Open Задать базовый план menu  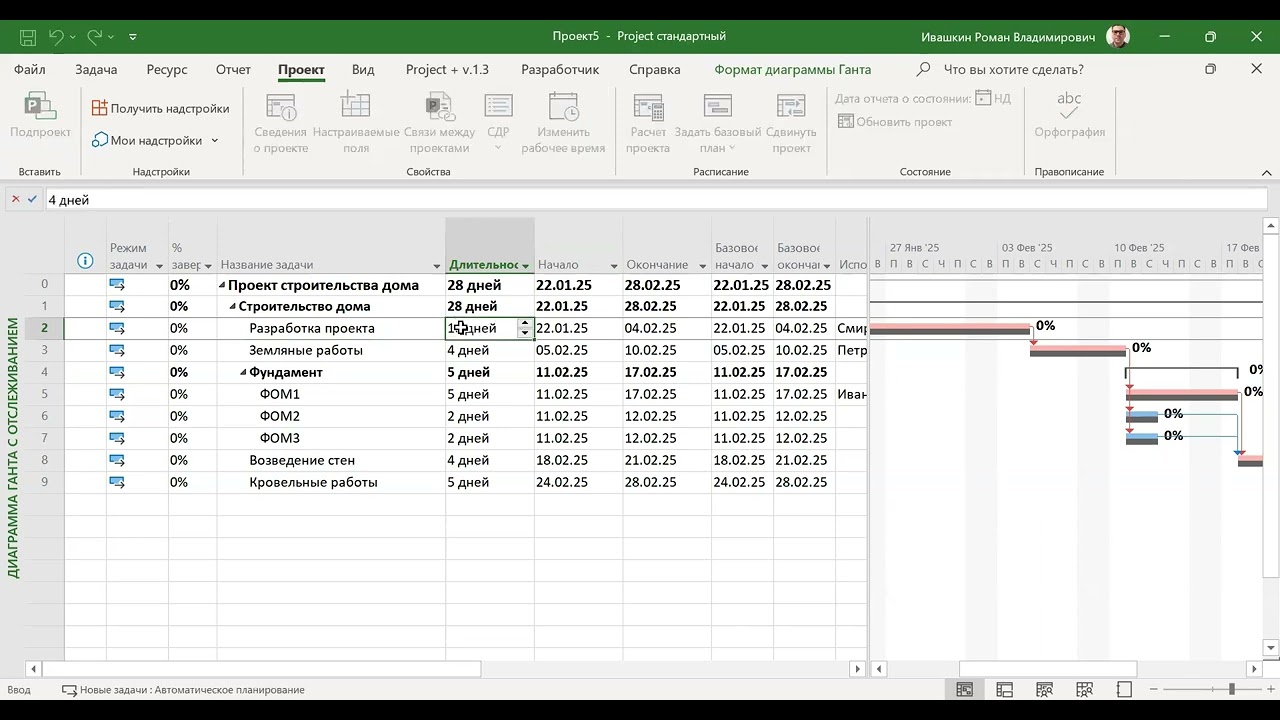pos(717,124)
